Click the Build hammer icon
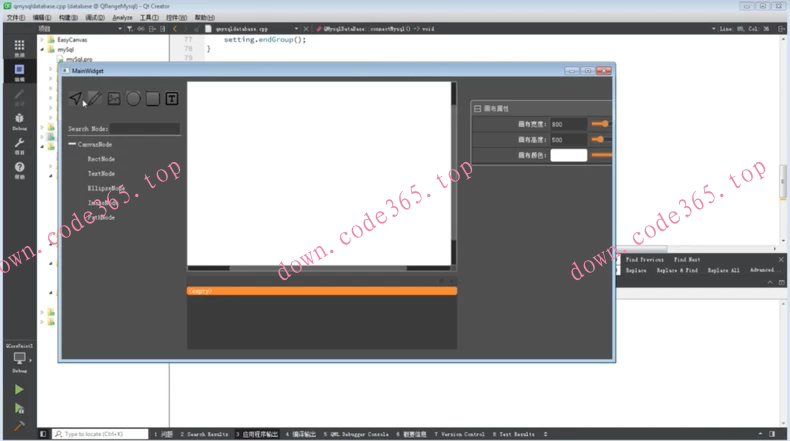This screenshot has width=790, height=441. pos(19,426)
